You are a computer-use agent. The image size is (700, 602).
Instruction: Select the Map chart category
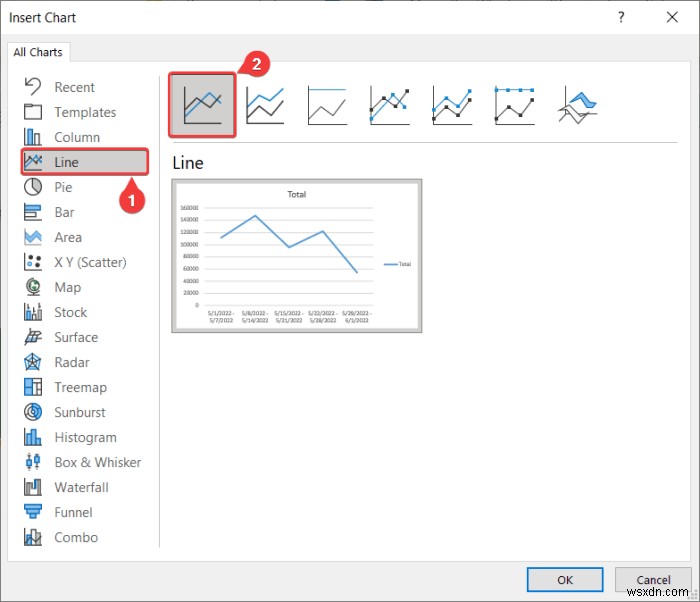(x=84, y=287)
